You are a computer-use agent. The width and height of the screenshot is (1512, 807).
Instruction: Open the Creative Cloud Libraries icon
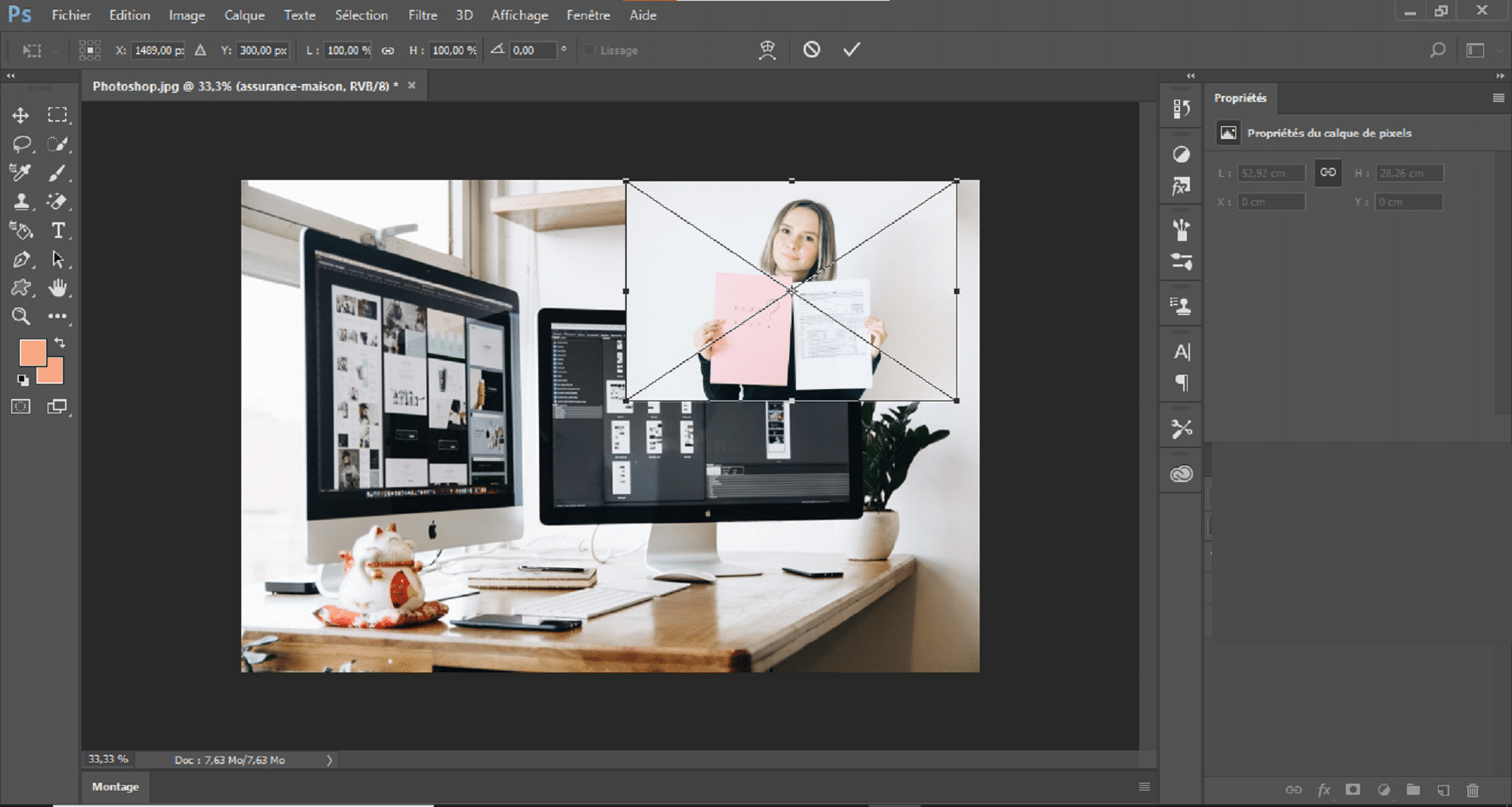pyautogui.click(x=1182, y=474)
